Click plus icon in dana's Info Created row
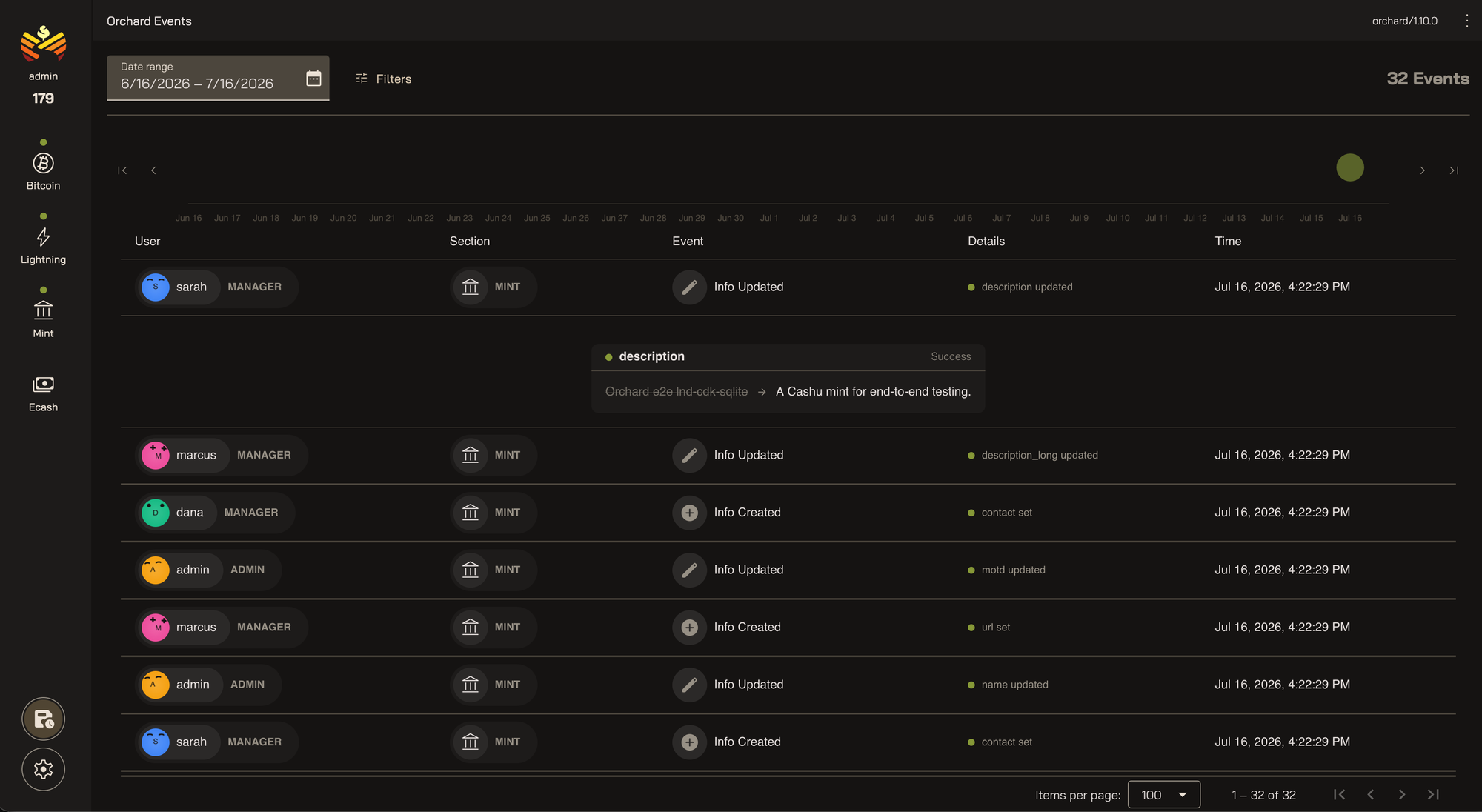The image size is (1482, 812). click(689, 513)
